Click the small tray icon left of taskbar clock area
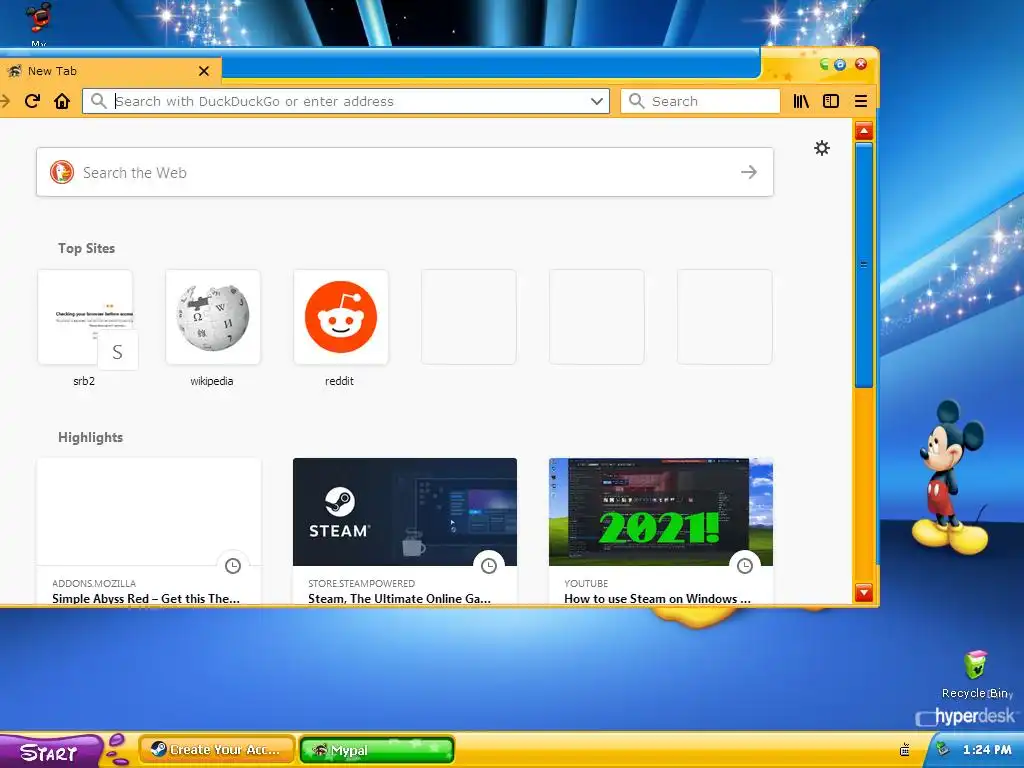This screenshot has width=1024, height=768. [904, 750]
